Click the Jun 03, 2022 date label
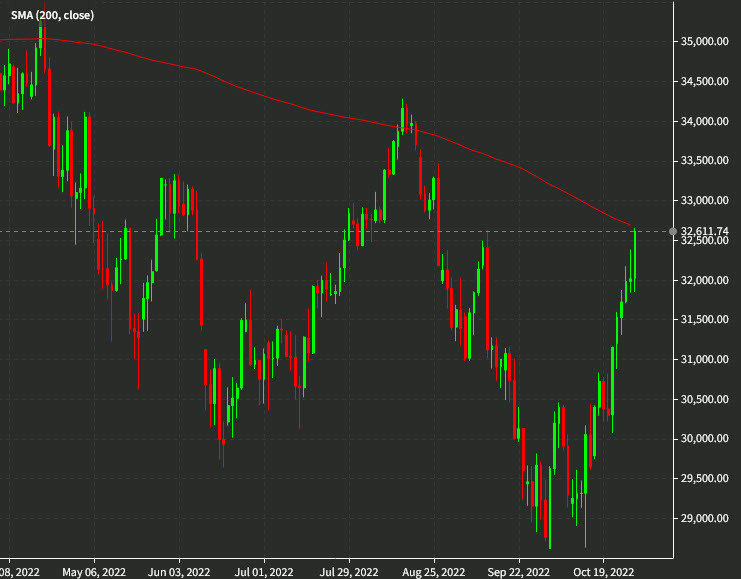The image size is (741, 579). (179, 572)
